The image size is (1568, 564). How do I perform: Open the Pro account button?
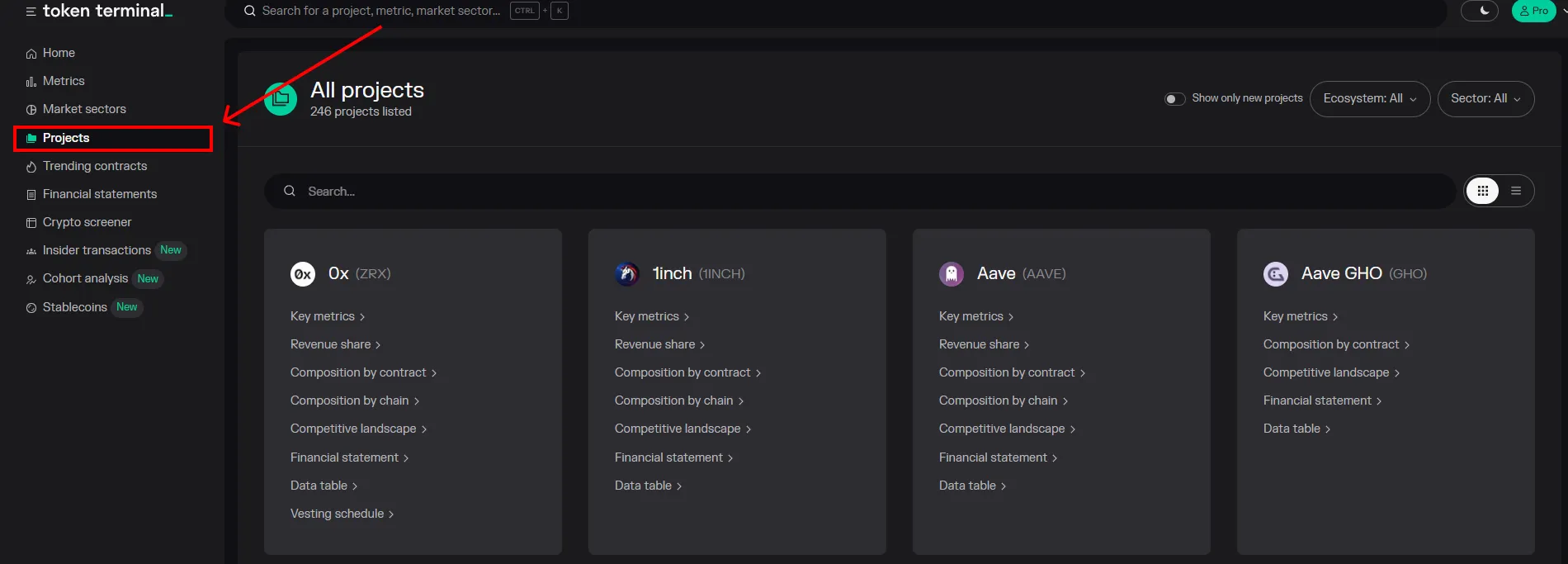tap(1533, 11)
